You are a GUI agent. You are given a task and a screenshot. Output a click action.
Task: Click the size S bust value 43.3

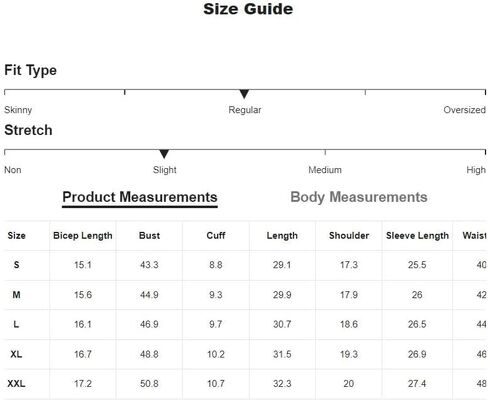(x=149, y=265)
